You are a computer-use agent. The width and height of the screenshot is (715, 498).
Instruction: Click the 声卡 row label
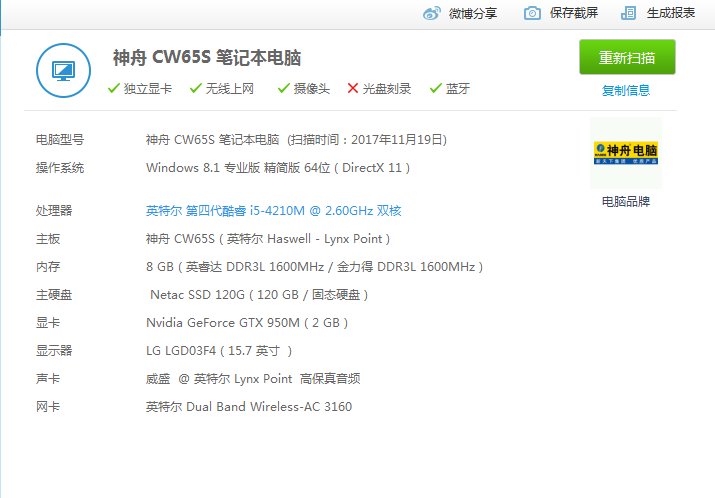pos(48,379)
